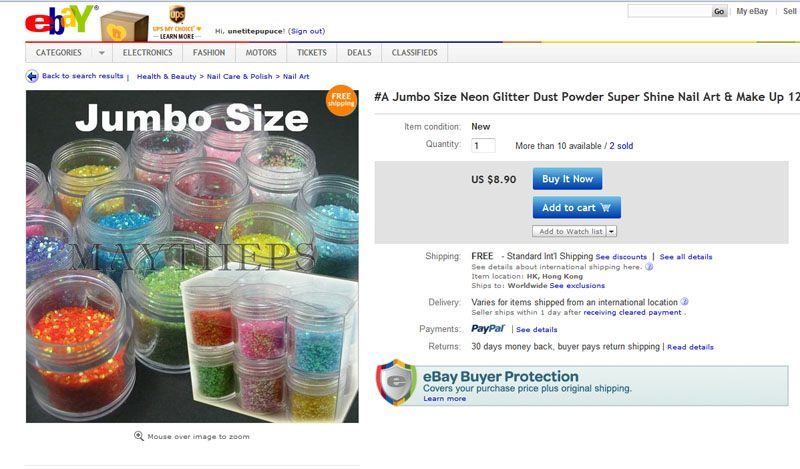This screenshot has width=800, height=469.
Task: Click the international shipping info icon
Action: coord(649,266)
